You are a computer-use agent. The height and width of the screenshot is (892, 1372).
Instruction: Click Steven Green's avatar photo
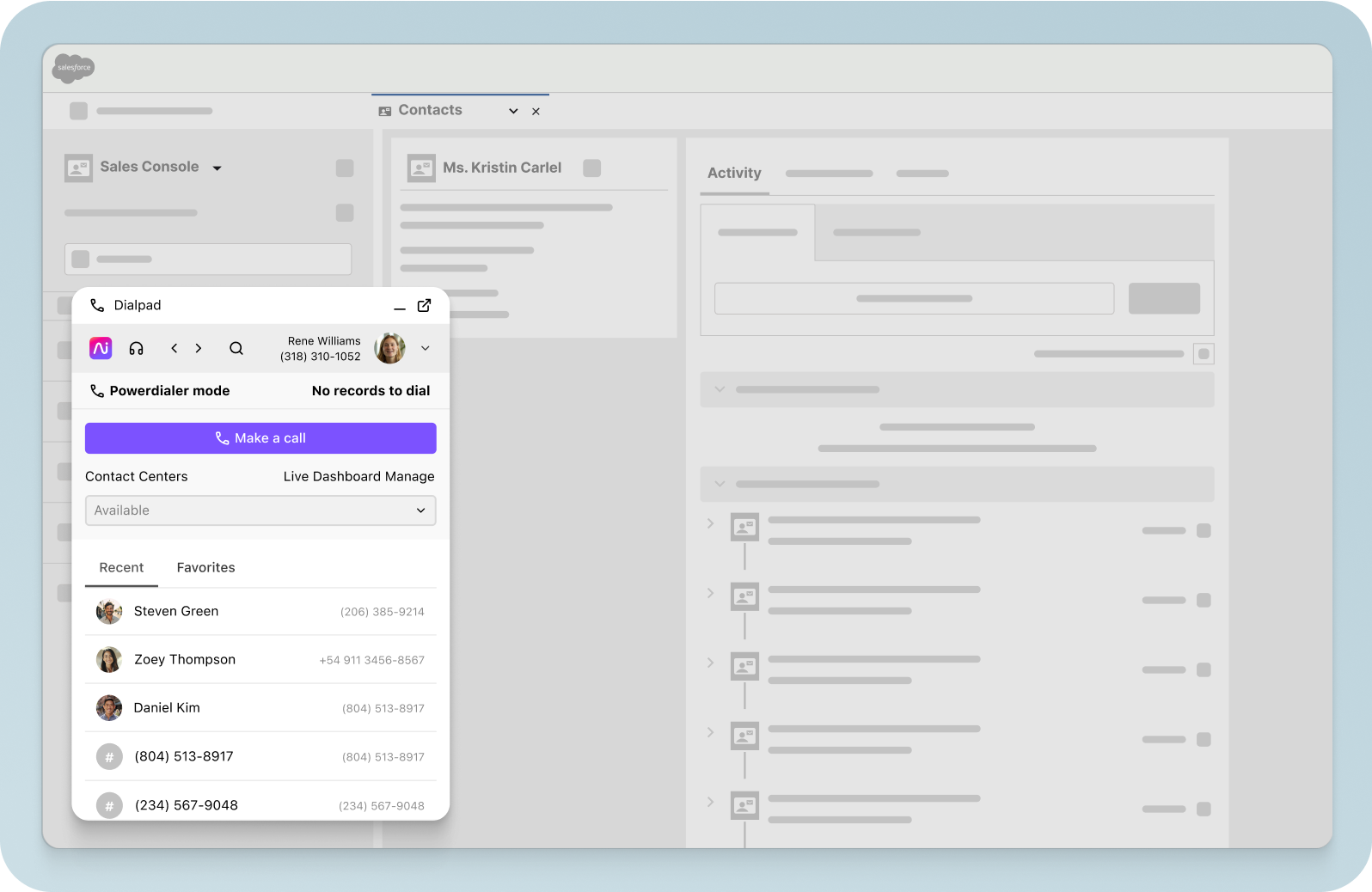(x=109, y=612)
